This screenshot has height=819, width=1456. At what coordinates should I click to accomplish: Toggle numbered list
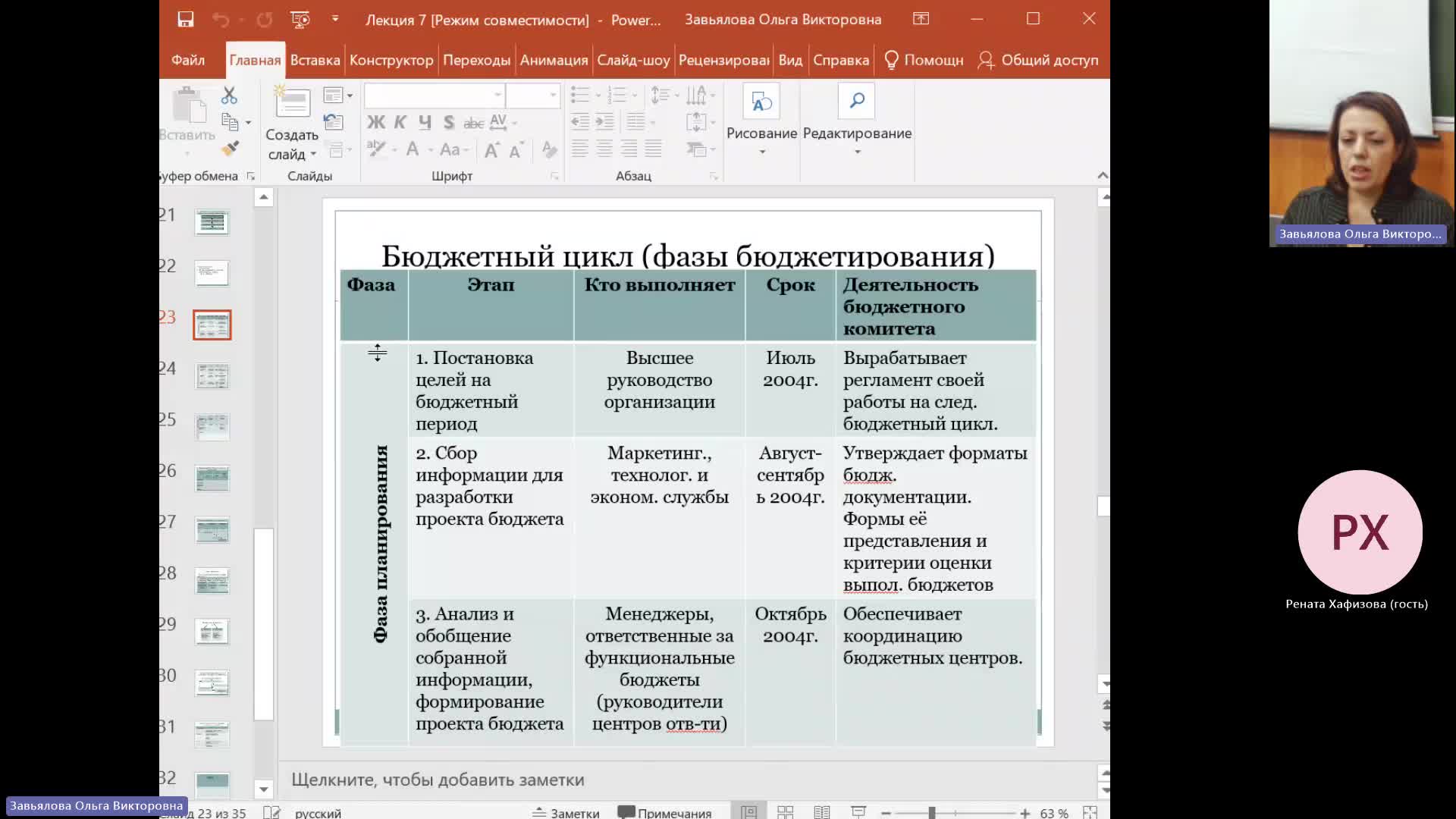[x=617, y=95]
